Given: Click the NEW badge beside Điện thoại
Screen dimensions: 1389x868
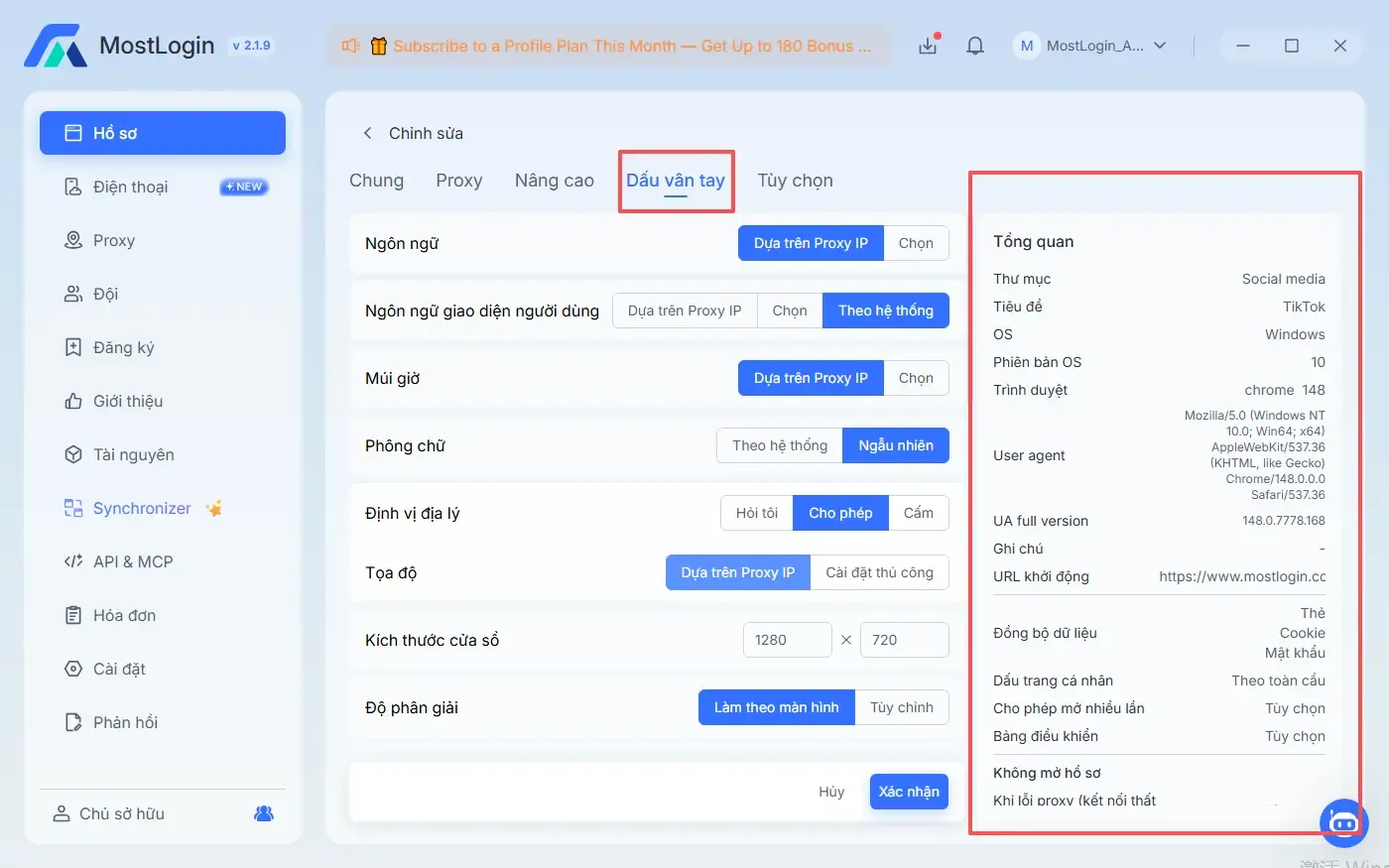Looking at the screenshot, I should (x=244, y=186).
